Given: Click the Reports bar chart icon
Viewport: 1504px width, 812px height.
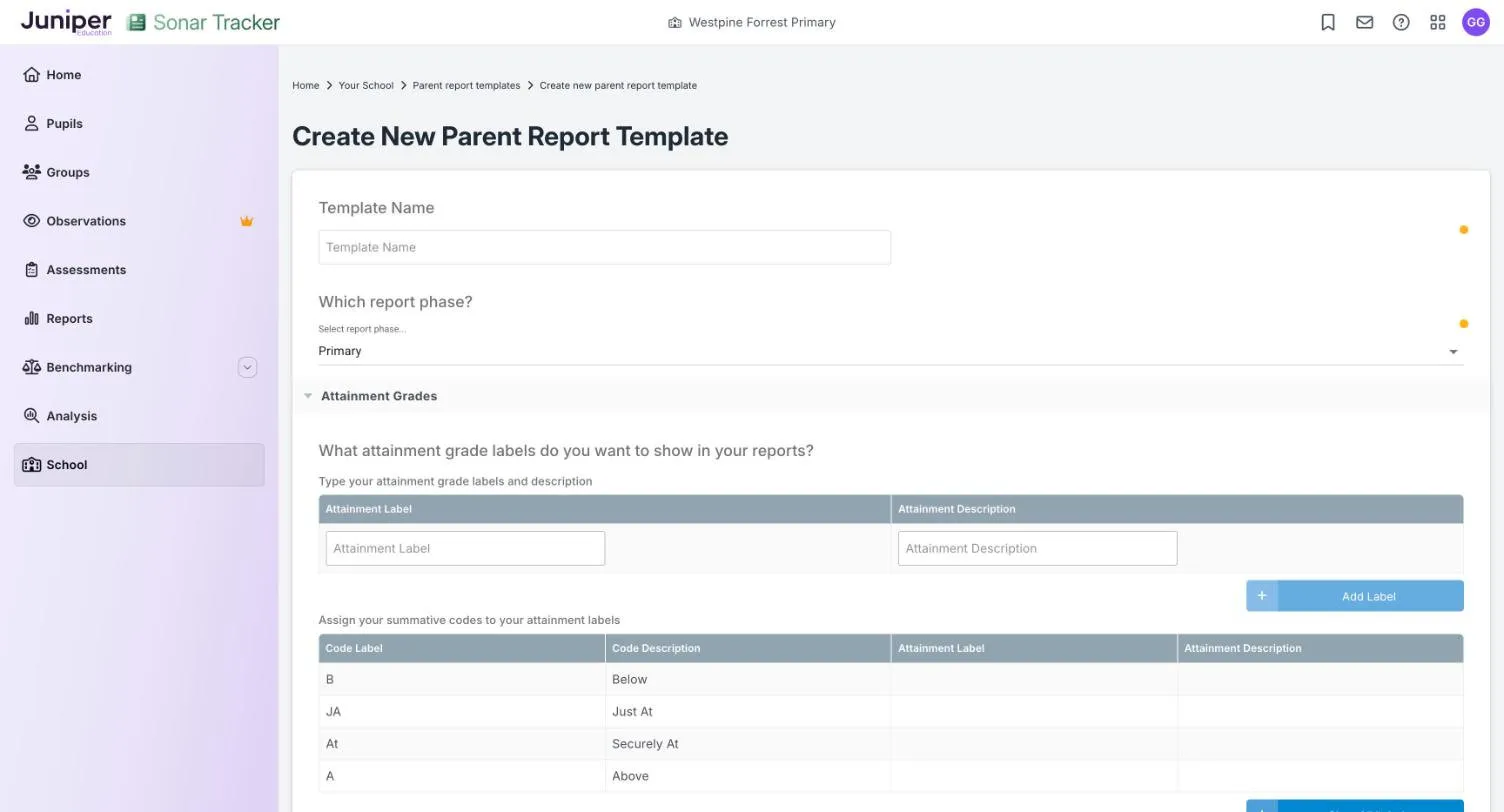Looking at the screenshot, I should point(31,319).
